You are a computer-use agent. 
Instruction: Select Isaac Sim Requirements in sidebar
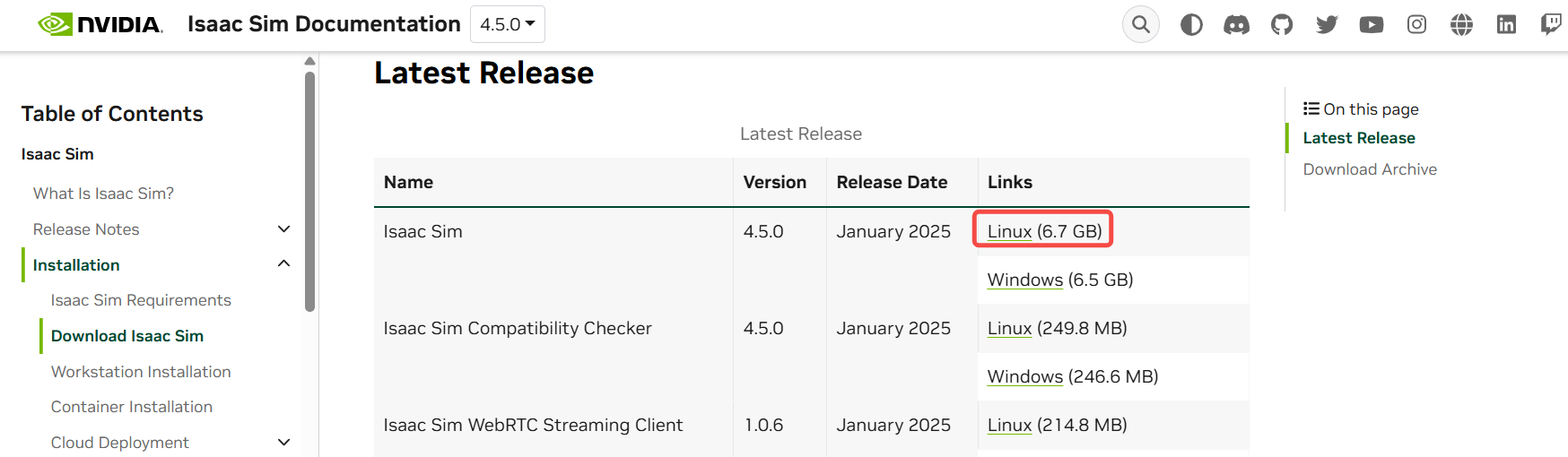(141, 300)
